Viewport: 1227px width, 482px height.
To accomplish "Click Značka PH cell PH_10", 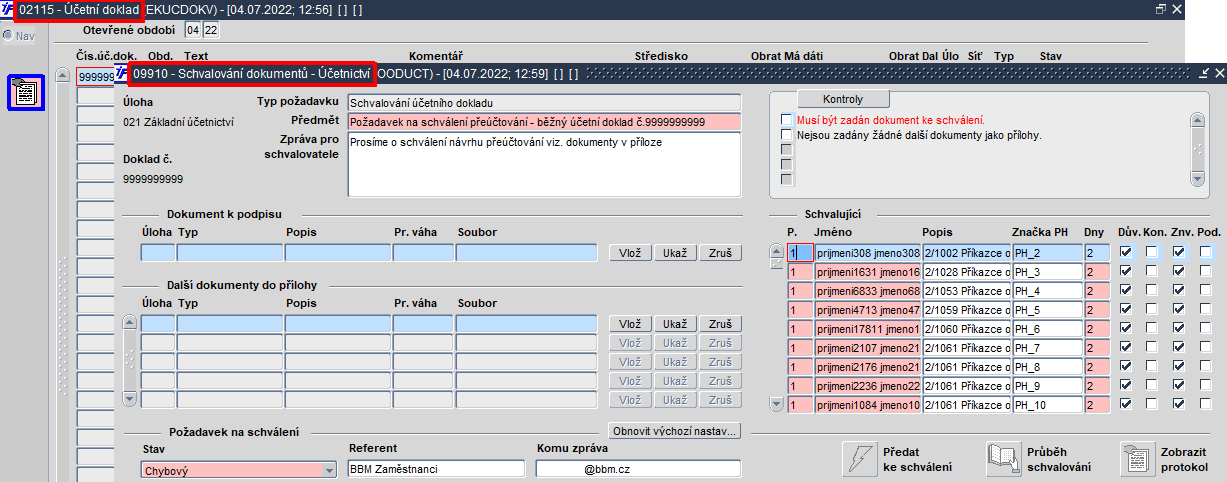I will click(1047, 405).
